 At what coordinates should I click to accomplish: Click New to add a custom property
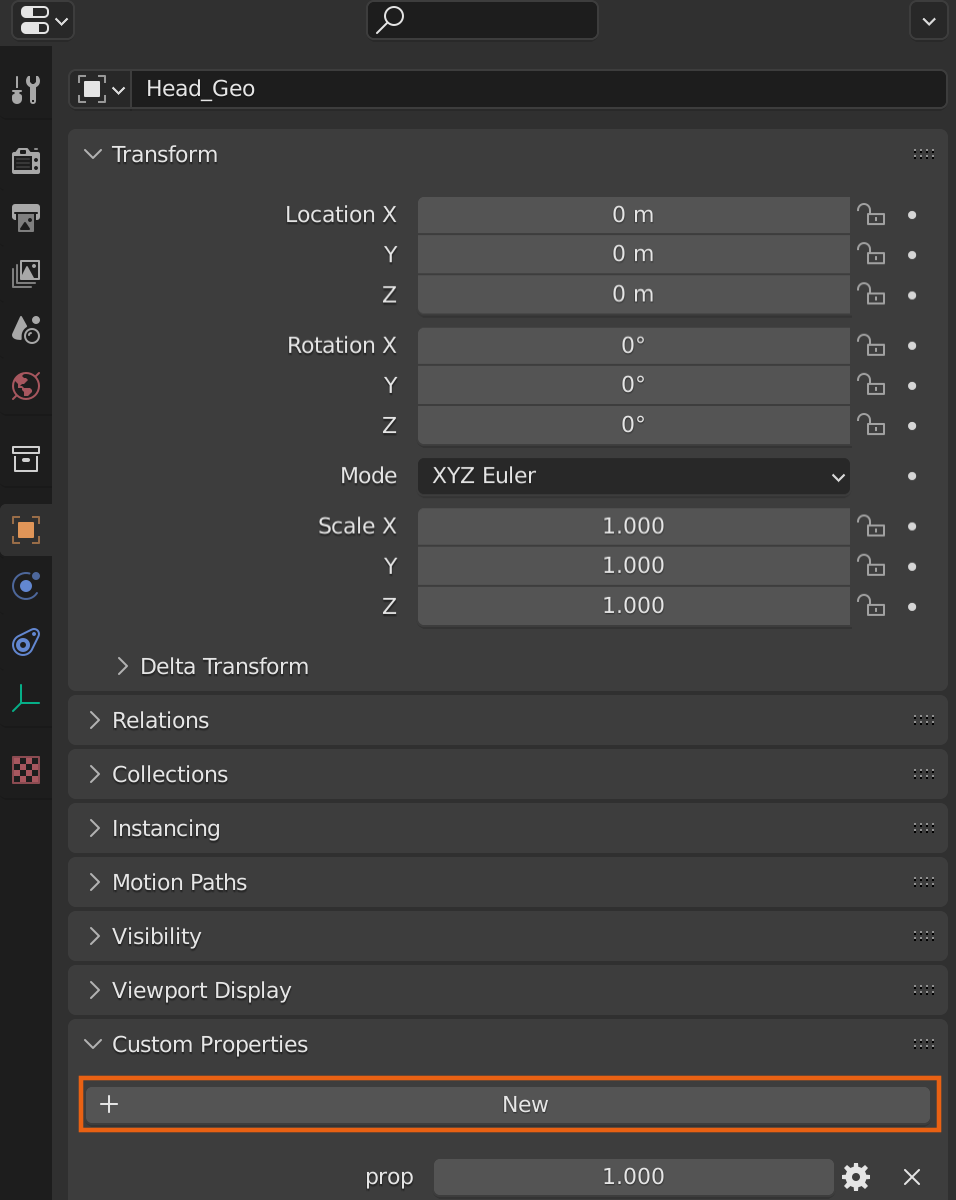[508, 1105]
